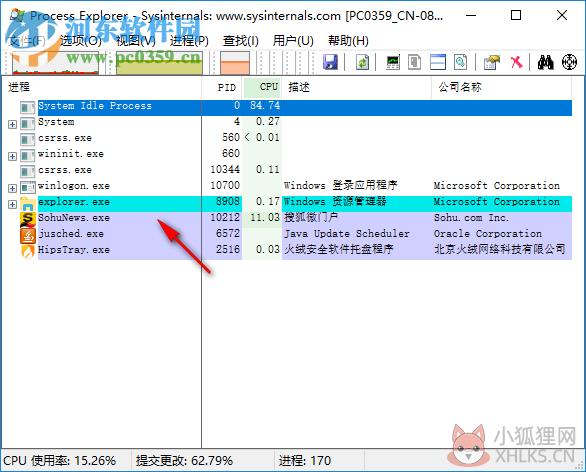Click the physical memory mini graph
Viewport: 586px width, 472px height.
coord(235,62)
